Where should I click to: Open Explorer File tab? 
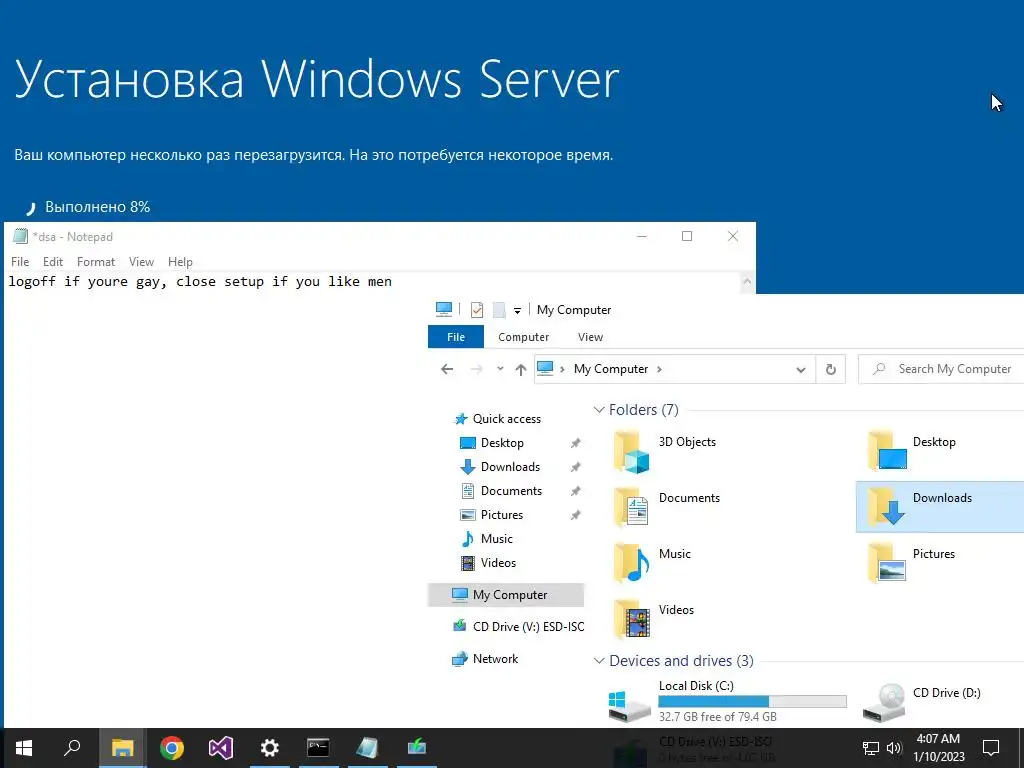[x=456, y=337]
